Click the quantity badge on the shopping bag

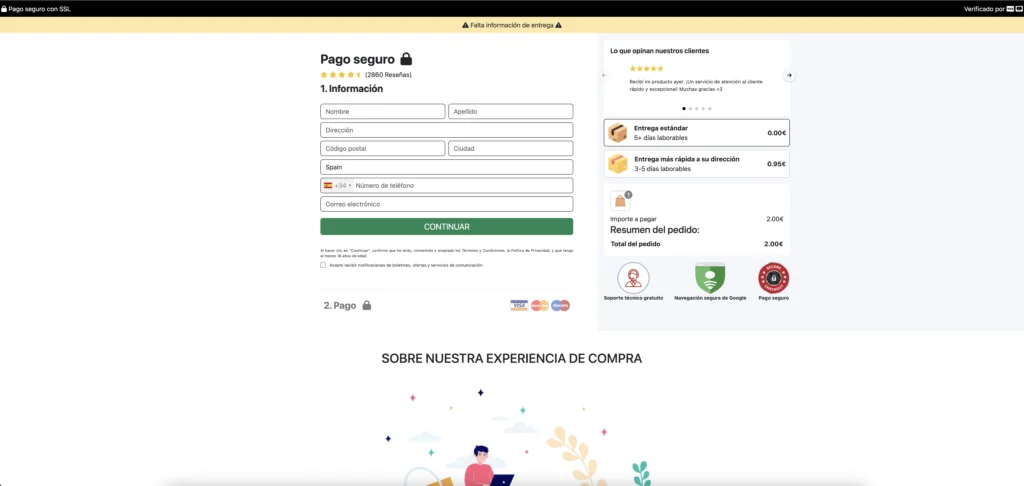(628, 194)
